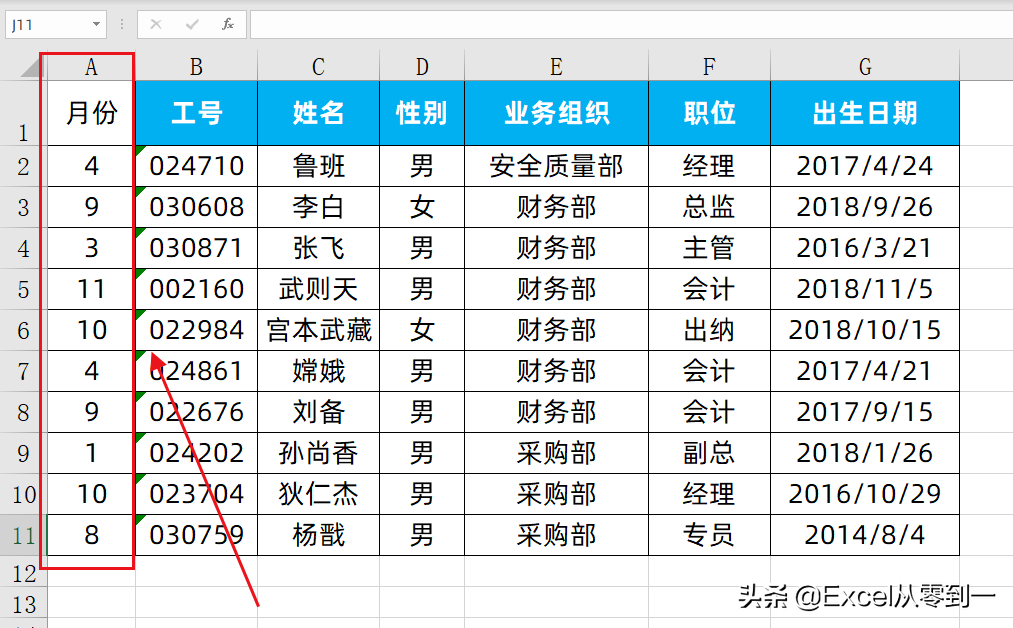Click the Insert Function fx icon

[227, 25]
